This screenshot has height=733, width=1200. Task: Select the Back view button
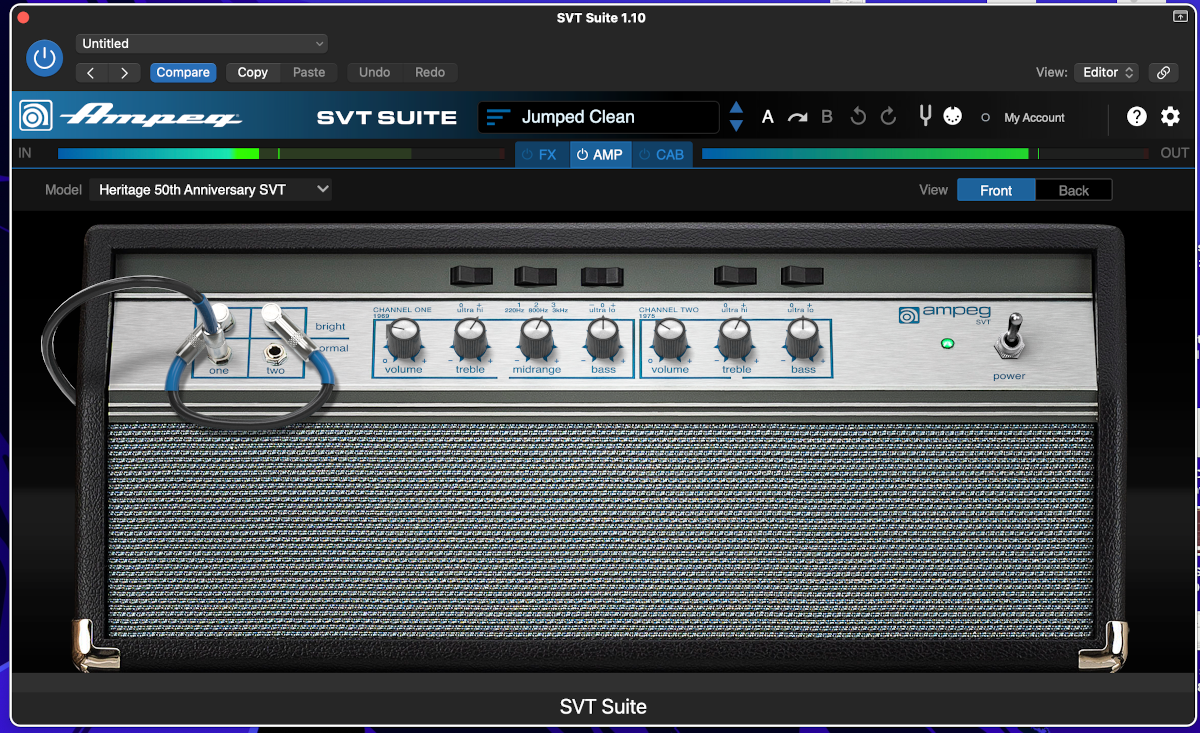[x=1073, y=190]
